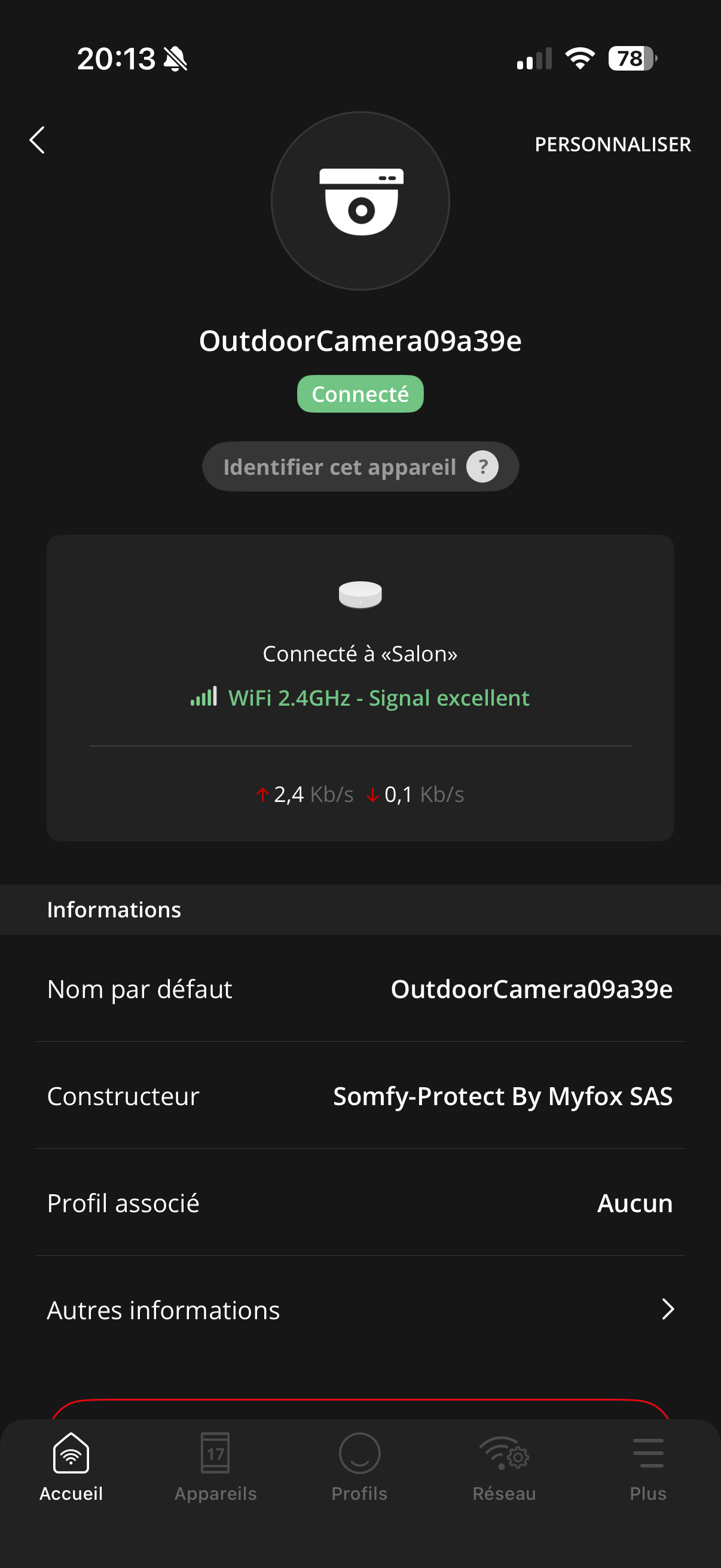
Task: Tap the green Connecté status badge
Action: point(360,395)
